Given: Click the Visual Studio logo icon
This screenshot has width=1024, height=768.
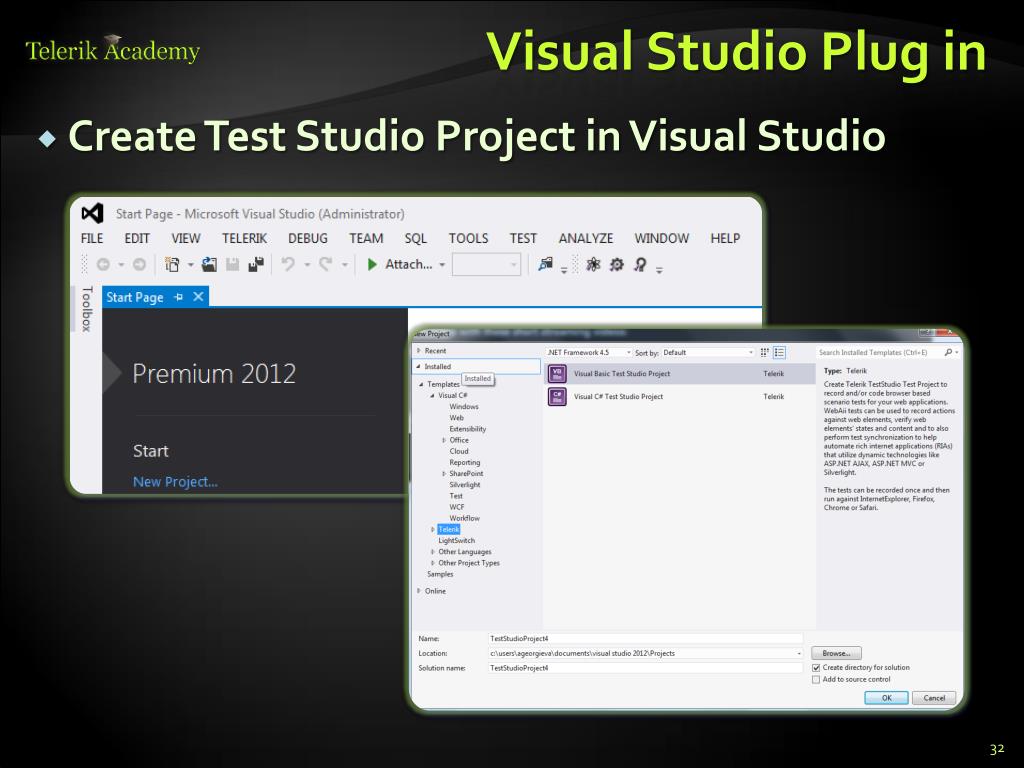Looking at the screenshot, I should (x=92, y=214).
